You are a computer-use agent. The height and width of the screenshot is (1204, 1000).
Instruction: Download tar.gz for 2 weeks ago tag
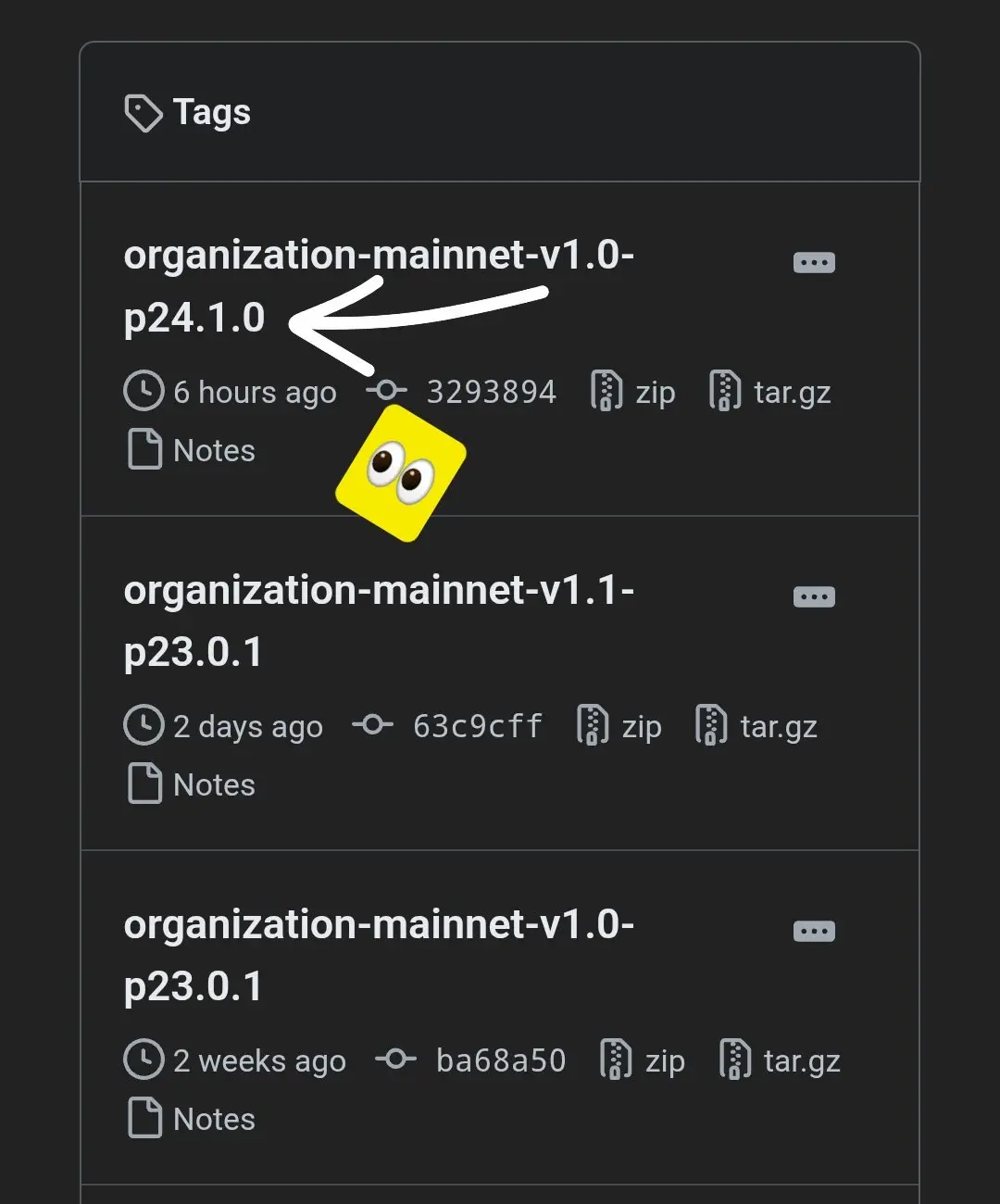780,1060
